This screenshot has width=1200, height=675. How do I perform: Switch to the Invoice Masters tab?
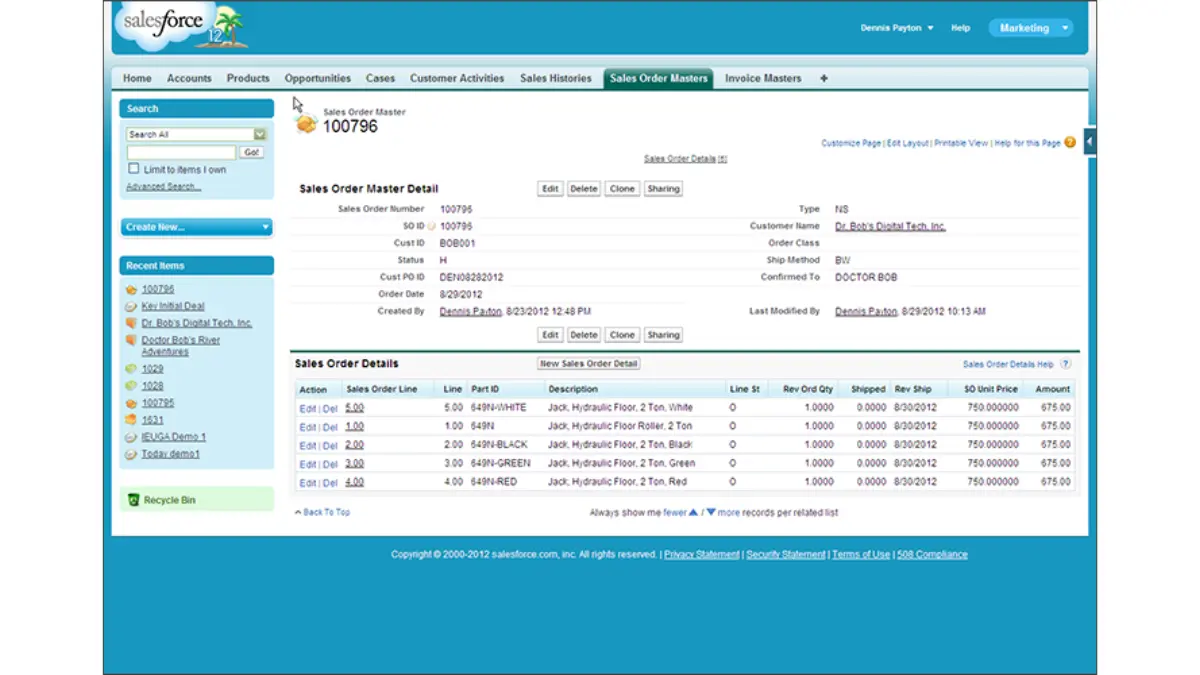762,78
